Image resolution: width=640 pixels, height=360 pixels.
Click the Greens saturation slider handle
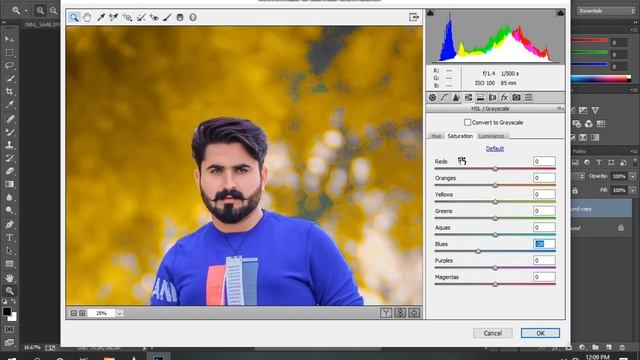[495, 218]
